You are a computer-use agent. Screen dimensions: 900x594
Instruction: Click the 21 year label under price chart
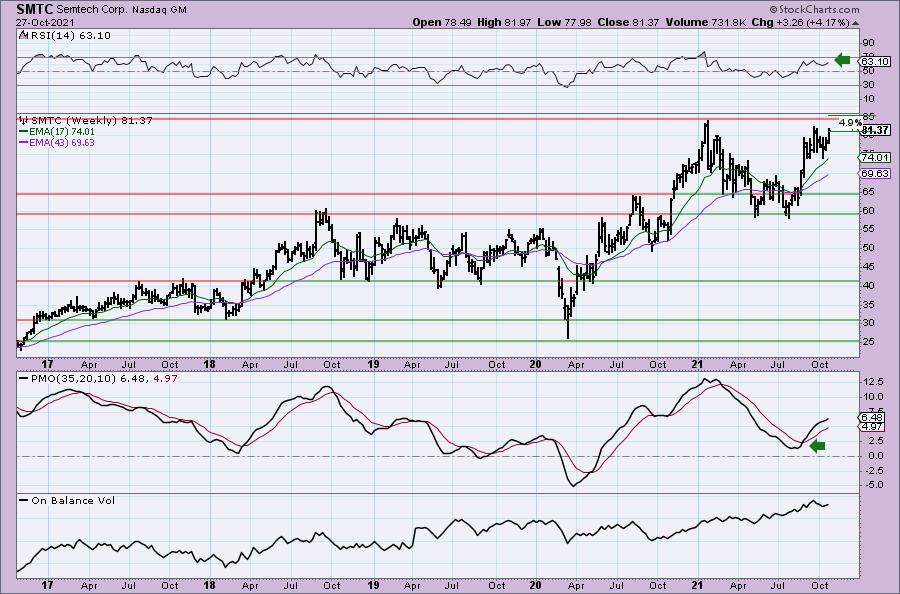[697, 364]
